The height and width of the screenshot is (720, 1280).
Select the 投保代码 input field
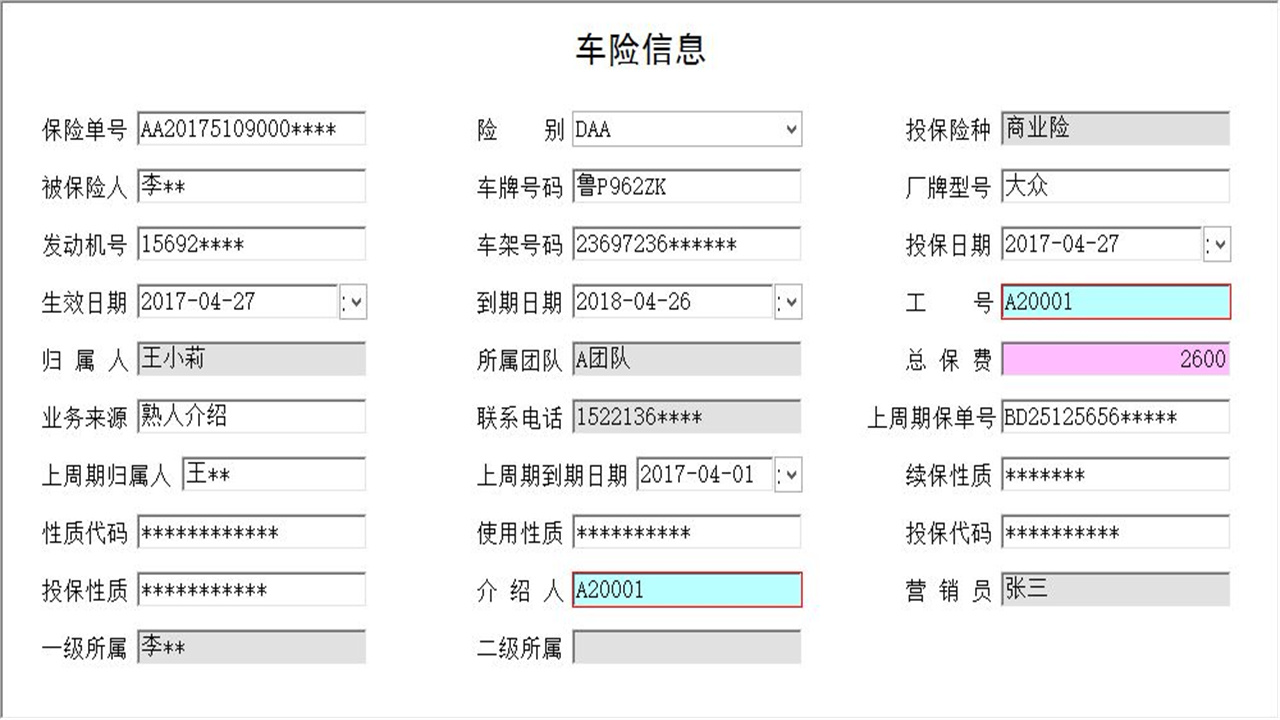coord(1115,532)
